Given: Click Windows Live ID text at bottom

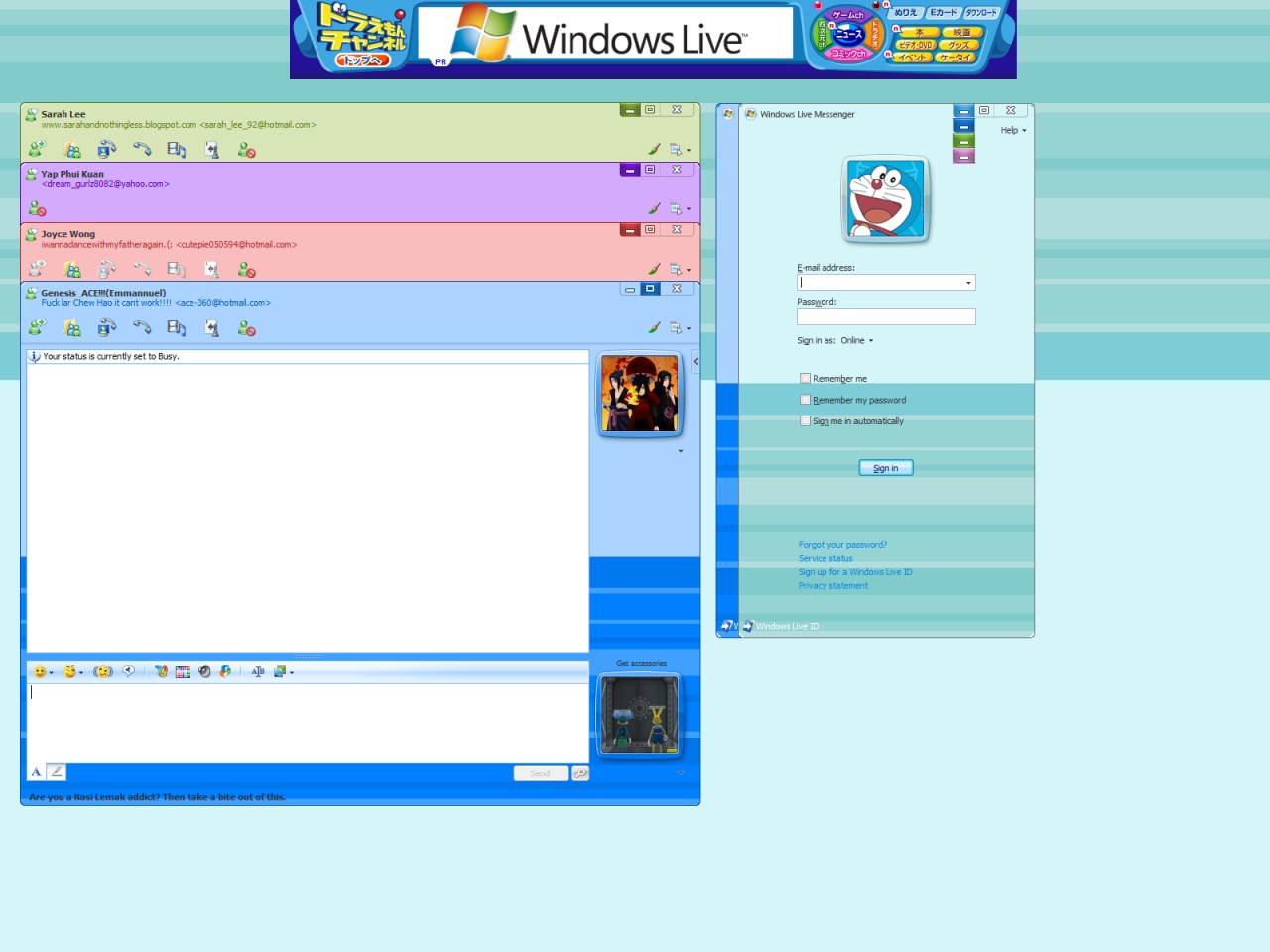Looking at the screenshot, I should pos(787,626).
